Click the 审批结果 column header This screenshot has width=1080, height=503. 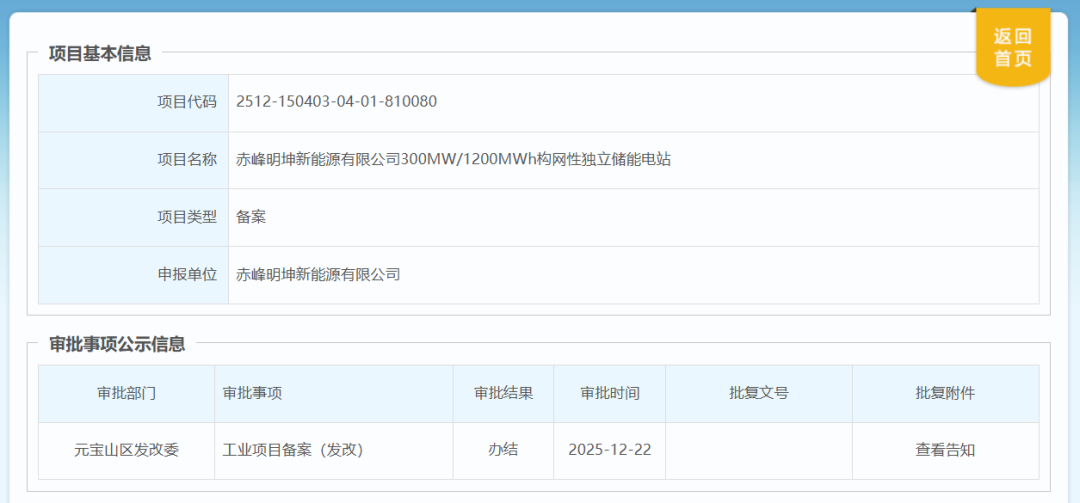point(503,393)
